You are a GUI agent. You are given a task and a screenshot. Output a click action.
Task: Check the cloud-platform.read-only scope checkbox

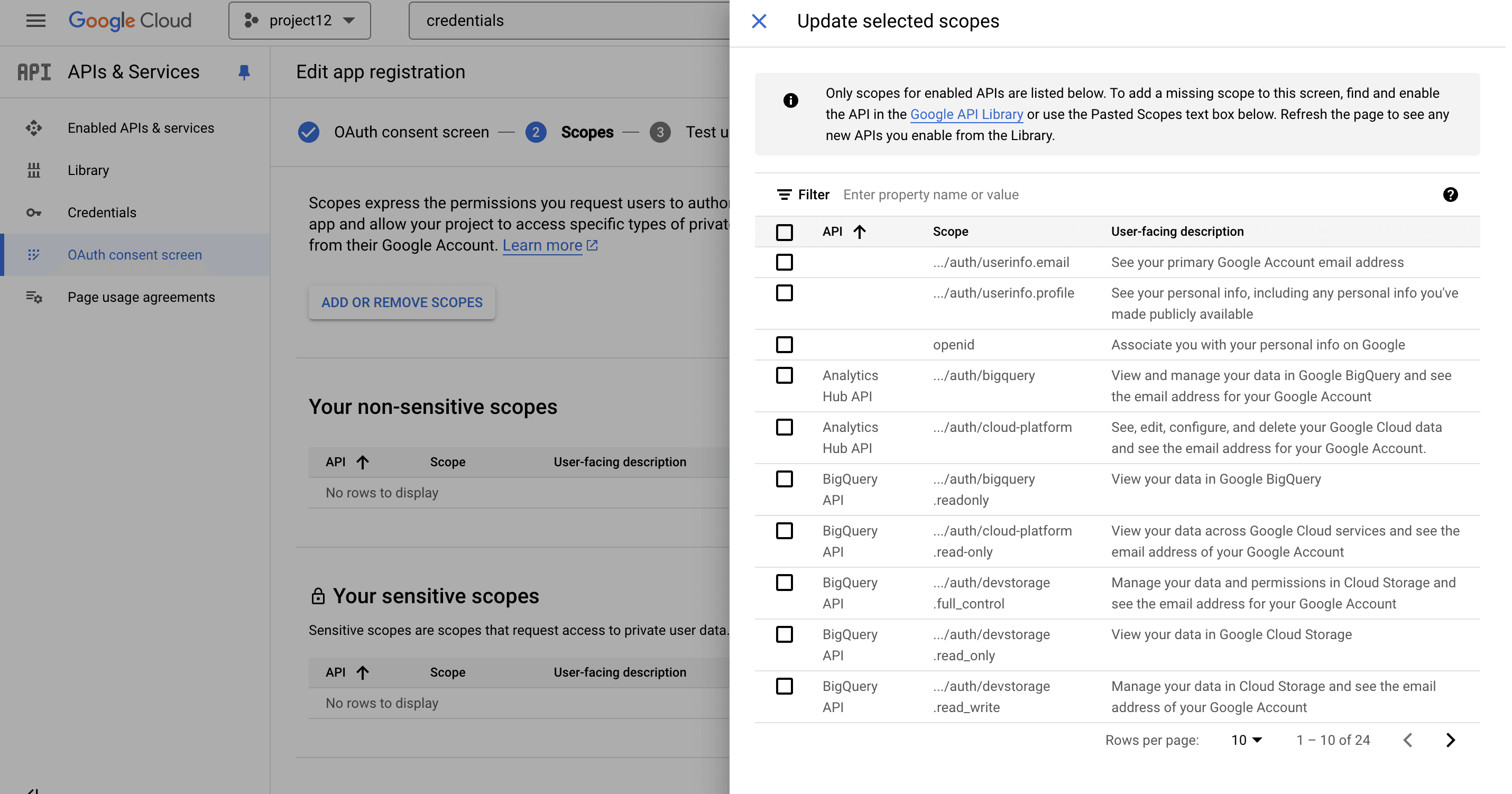pyautogui.click(x=785, y=531)
